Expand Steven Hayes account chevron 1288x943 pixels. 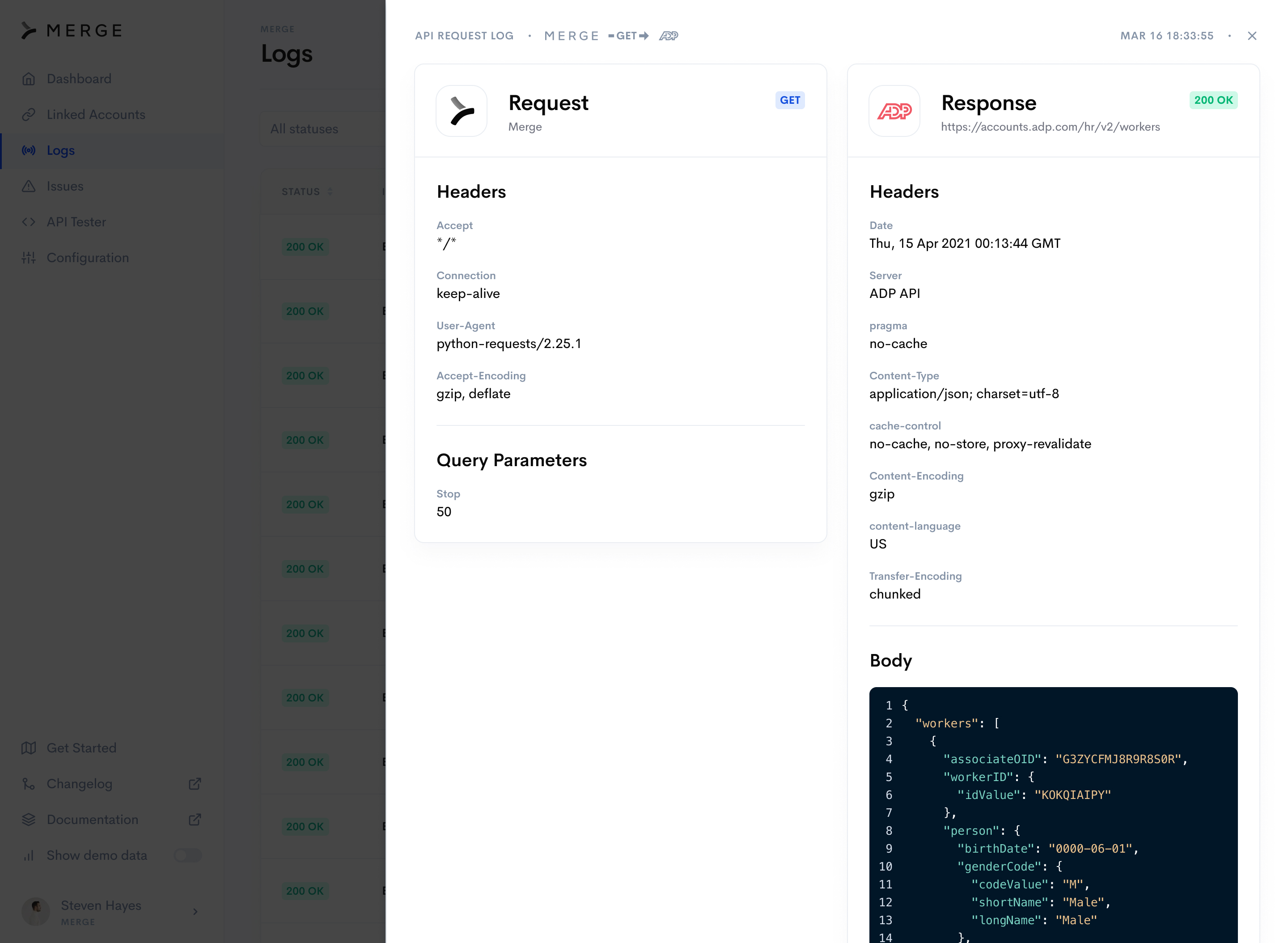click(x=195, y=912)
